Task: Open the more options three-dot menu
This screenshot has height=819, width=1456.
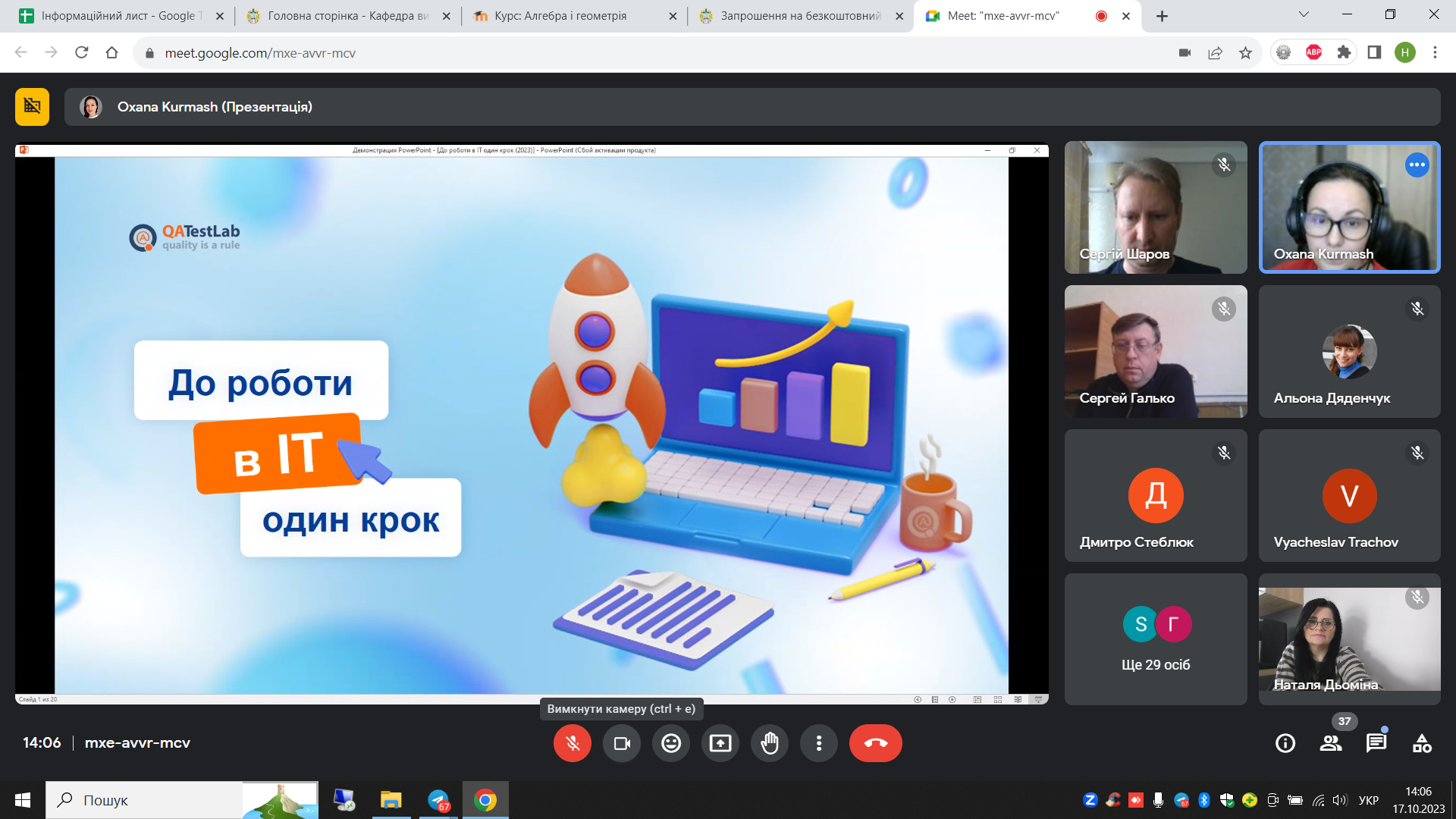Action: pyautogui.click(x=819, y=743)
